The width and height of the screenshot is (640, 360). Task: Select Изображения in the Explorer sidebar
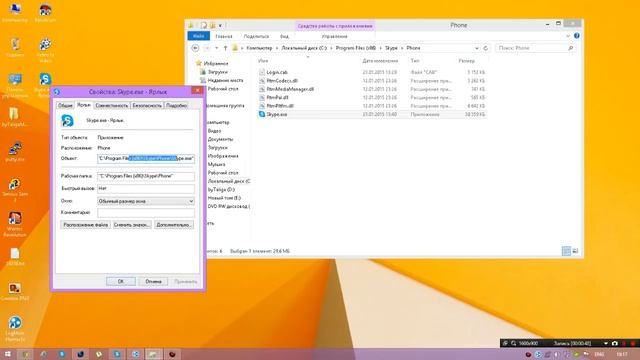coord(222,156)
